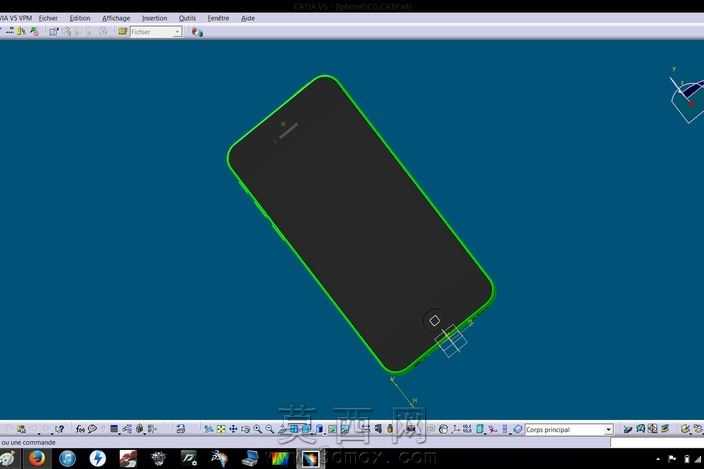The height and width of the screenshot is (469, 704).
Task: Click the rectangular pattern grid icon
Action: [x=467, y=429]
